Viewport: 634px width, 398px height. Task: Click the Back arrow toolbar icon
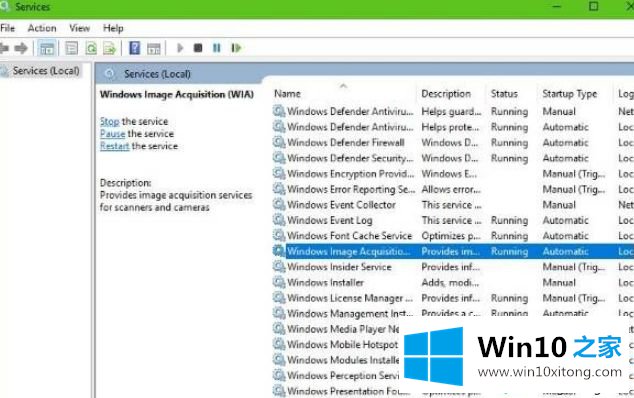[4, 48]
